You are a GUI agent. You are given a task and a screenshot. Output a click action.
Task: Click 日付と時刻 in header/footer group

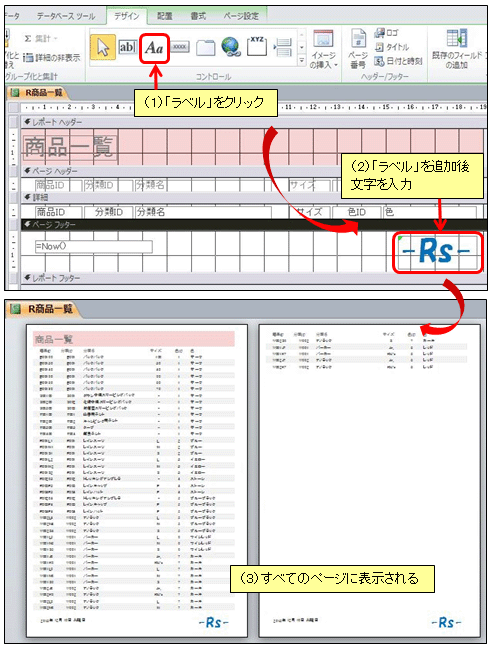[398, 61]
